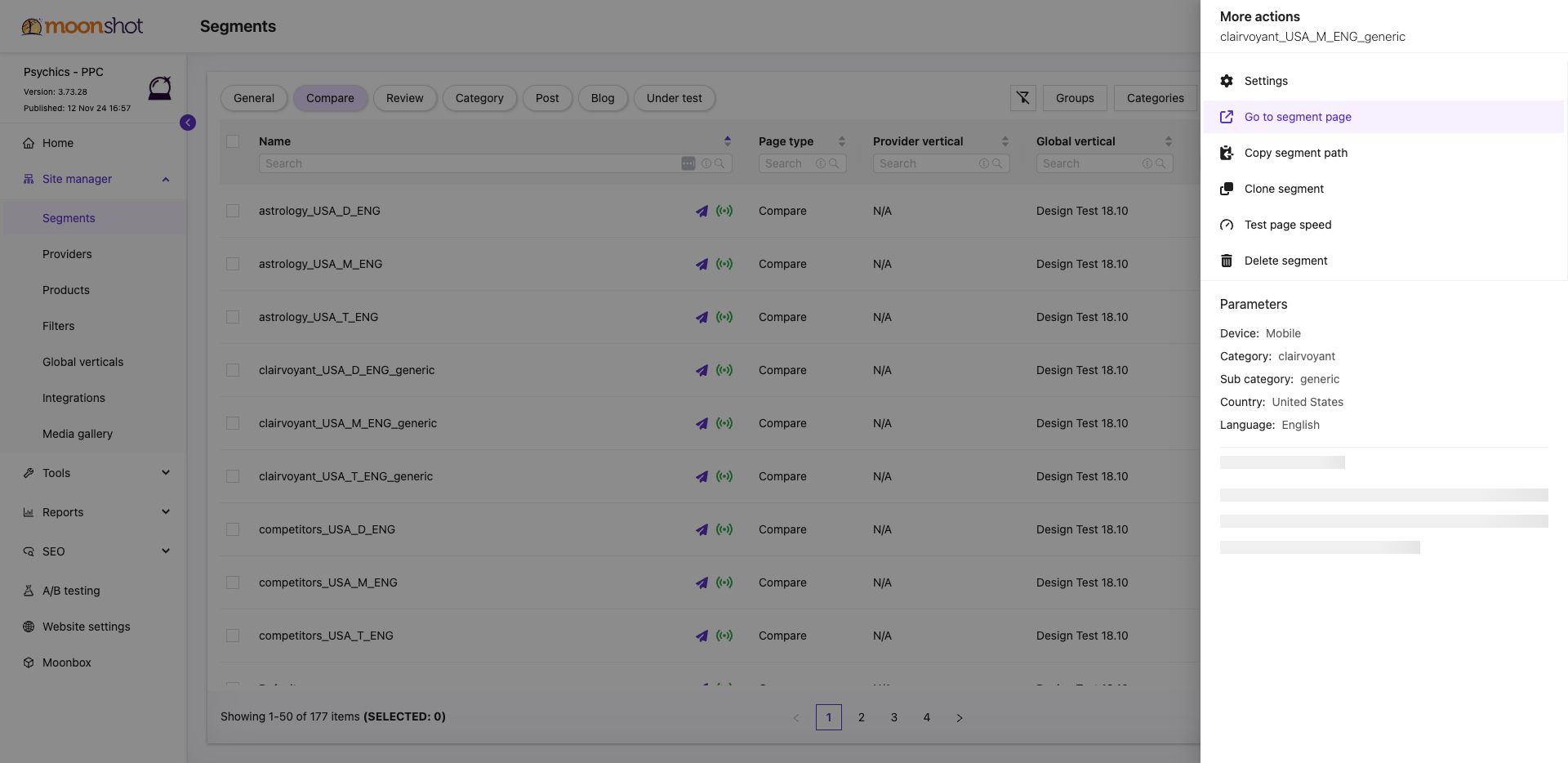Switch to the General tab
This screenshot has height=763, width=1568.
[254, 98]
